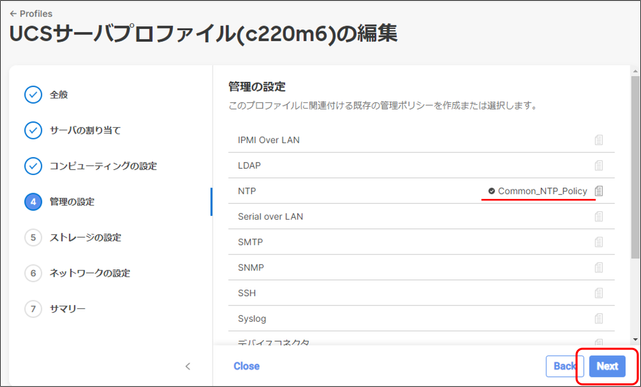Click the Next button
Image resolution: width=641 pixels, height=387 pixels.
(x=607, y=366)
